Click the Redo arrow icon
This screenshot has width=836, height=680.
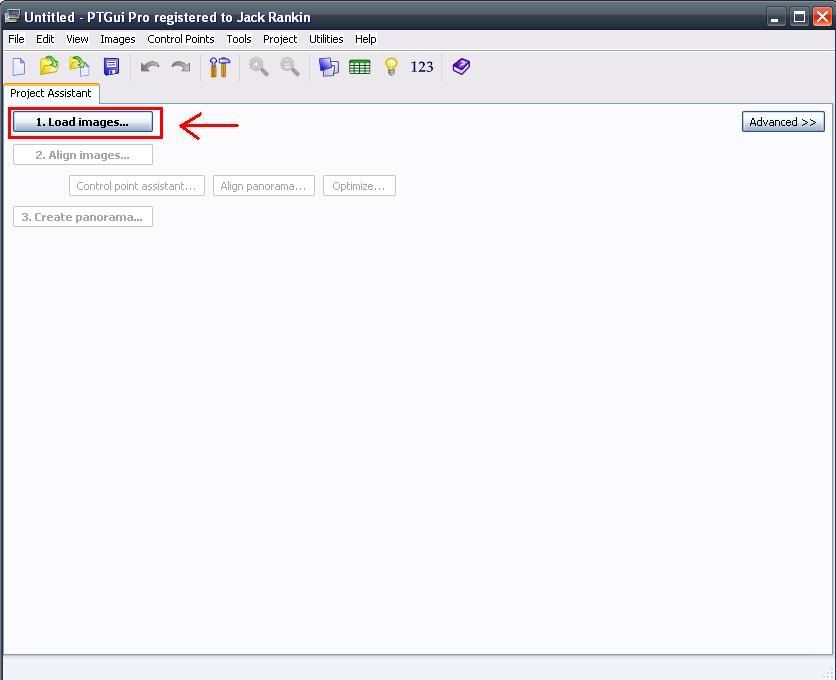(x=181, y=67)
